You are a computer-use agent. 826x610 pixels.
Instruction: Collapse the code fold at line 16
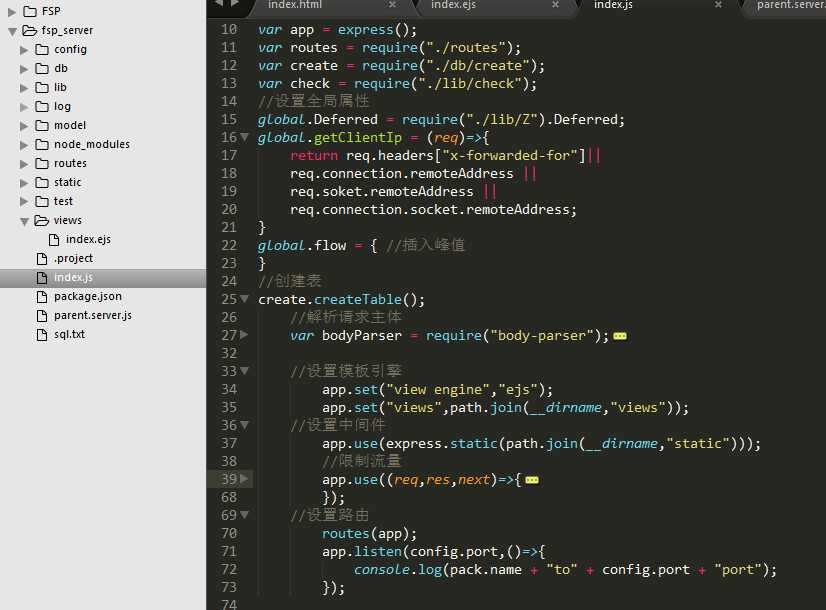pyautogui.click(x=244, y=137)
